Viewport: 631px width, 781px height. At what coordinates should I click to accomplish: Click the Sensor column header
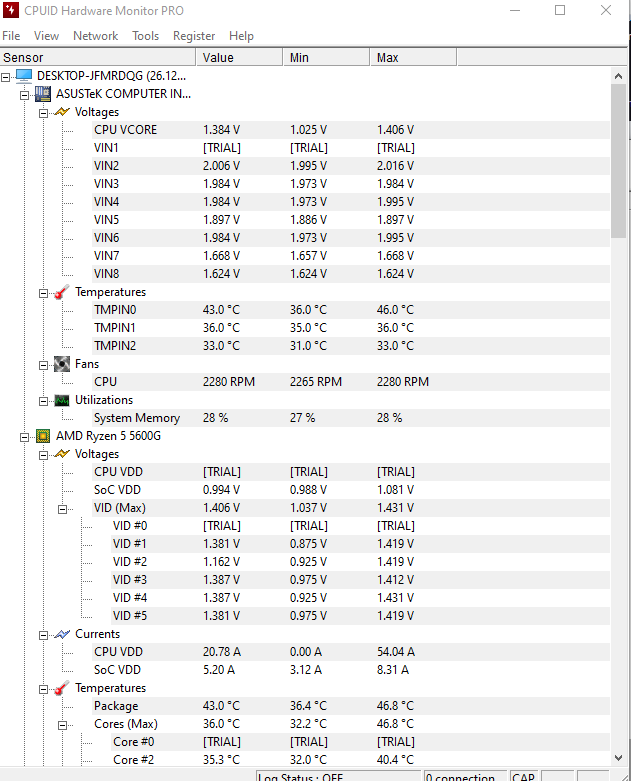tap(98, 57)
